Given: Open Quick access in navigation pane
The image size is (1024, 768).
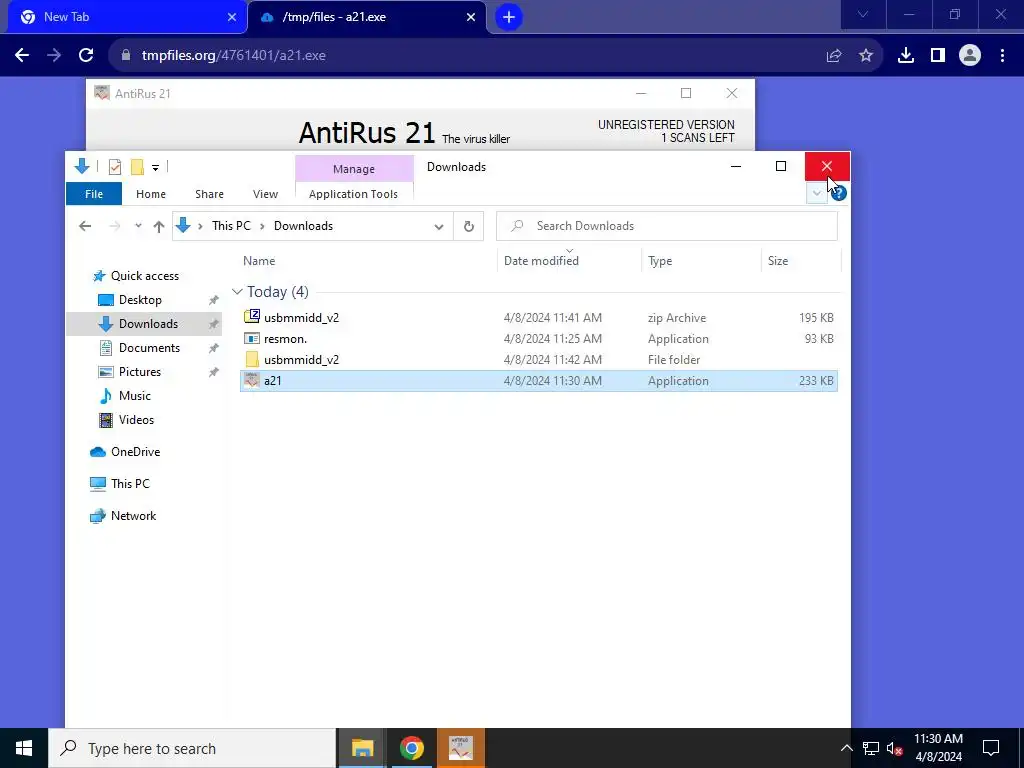Looking at the screenshot, I should click(144, 276).
